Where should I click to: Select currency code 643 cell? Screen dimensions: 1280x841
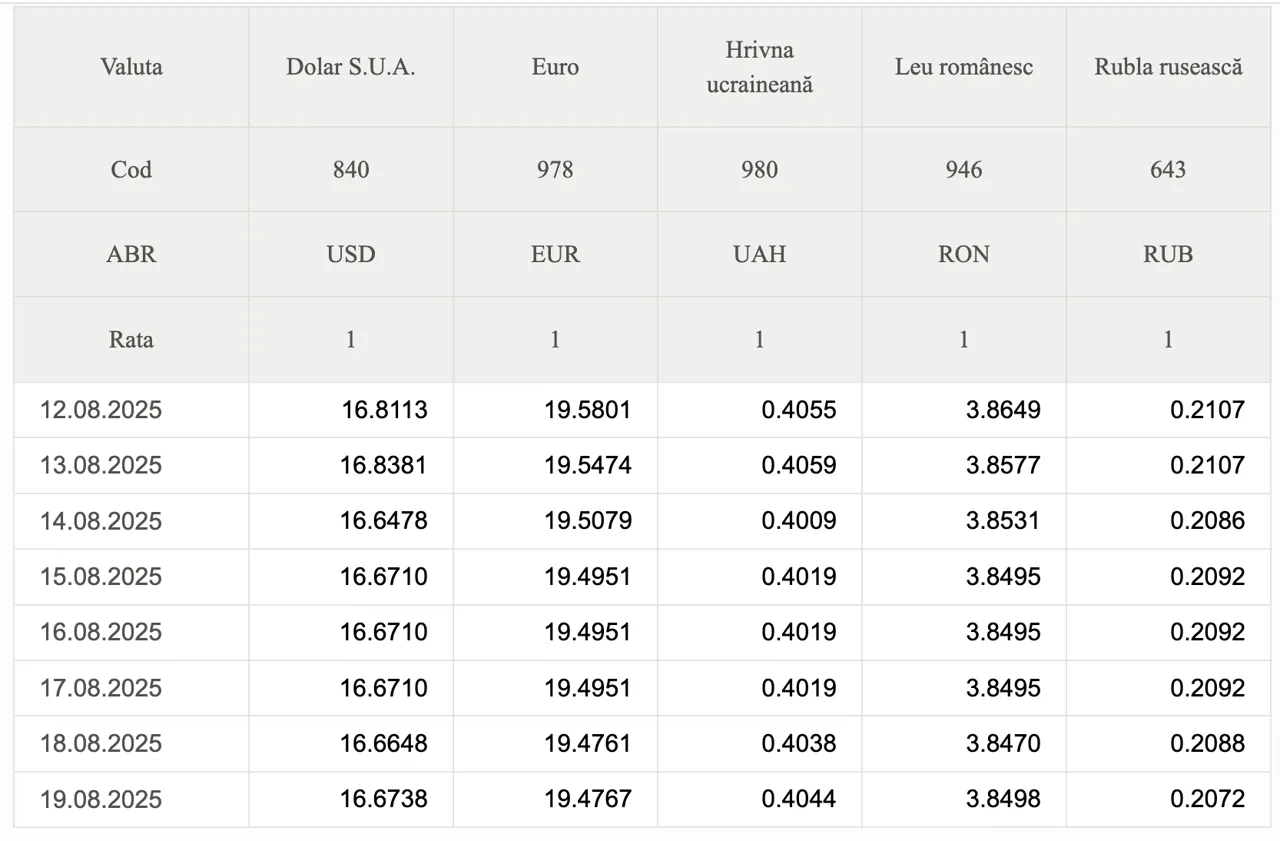1168,169
